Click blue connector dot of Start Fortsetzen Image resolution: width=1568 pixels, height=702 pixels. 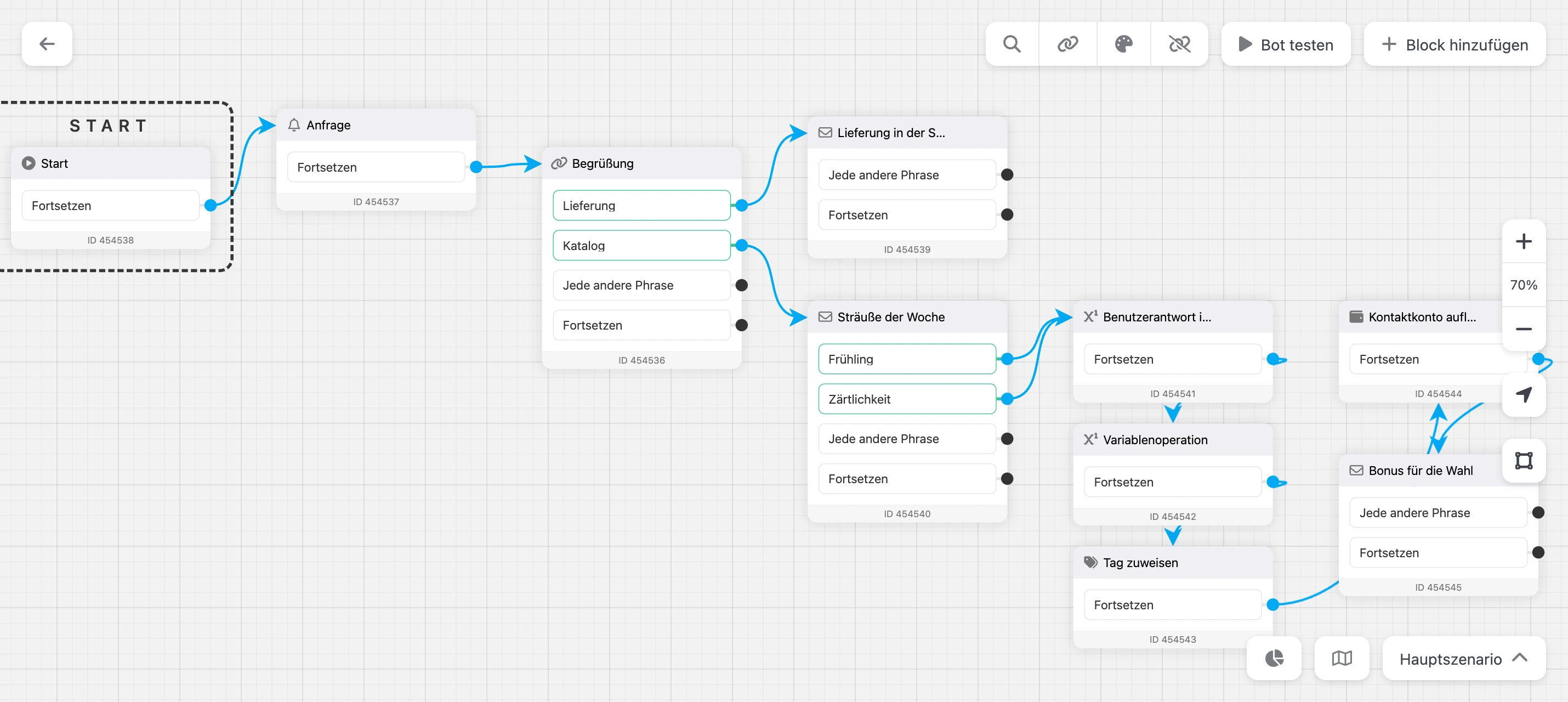pyautogui.click(x=211, y=206)
